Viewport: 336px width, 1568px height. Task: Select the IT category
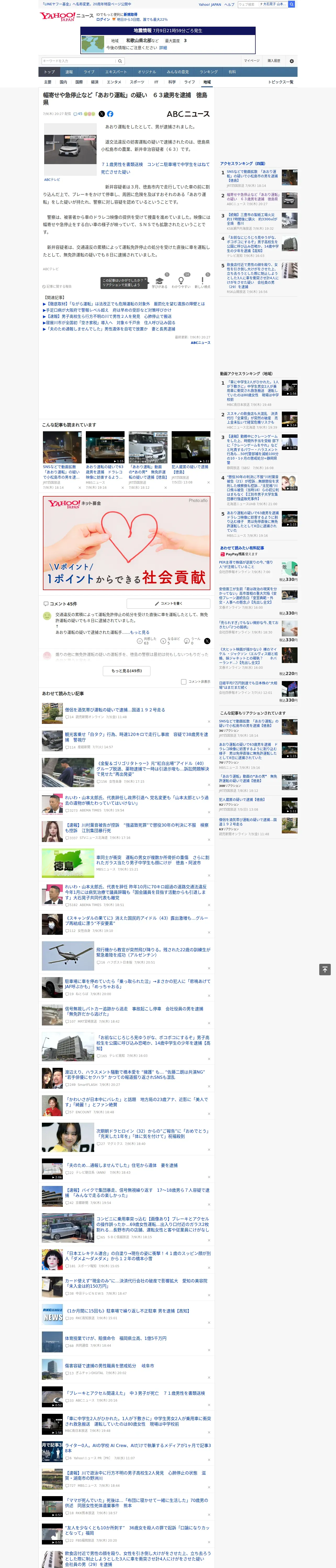(156, 82)
